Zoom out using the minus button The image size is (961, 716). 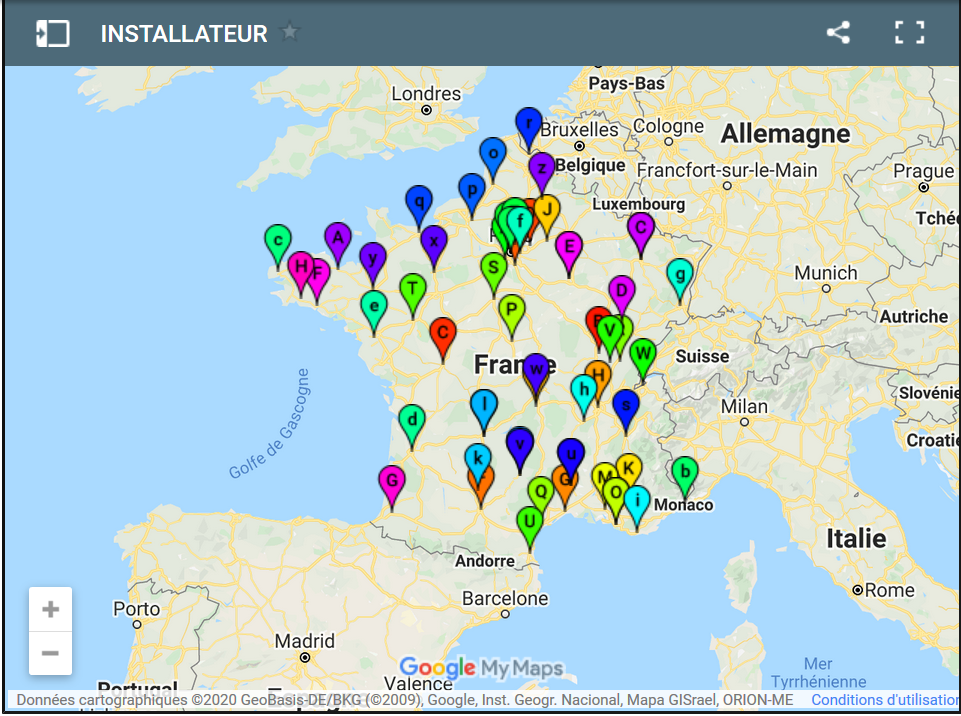[x=50, y=653]
